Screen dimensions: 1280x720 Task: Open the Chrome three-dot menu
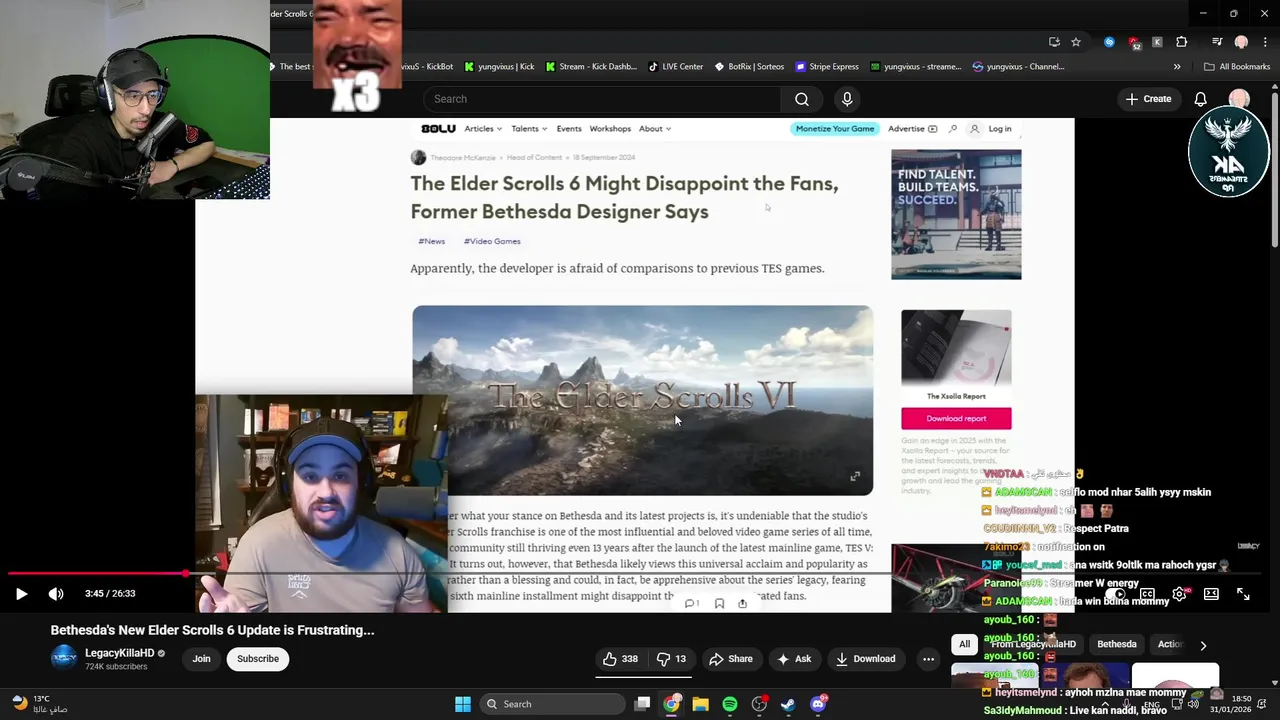click(x=1265, y=42)
